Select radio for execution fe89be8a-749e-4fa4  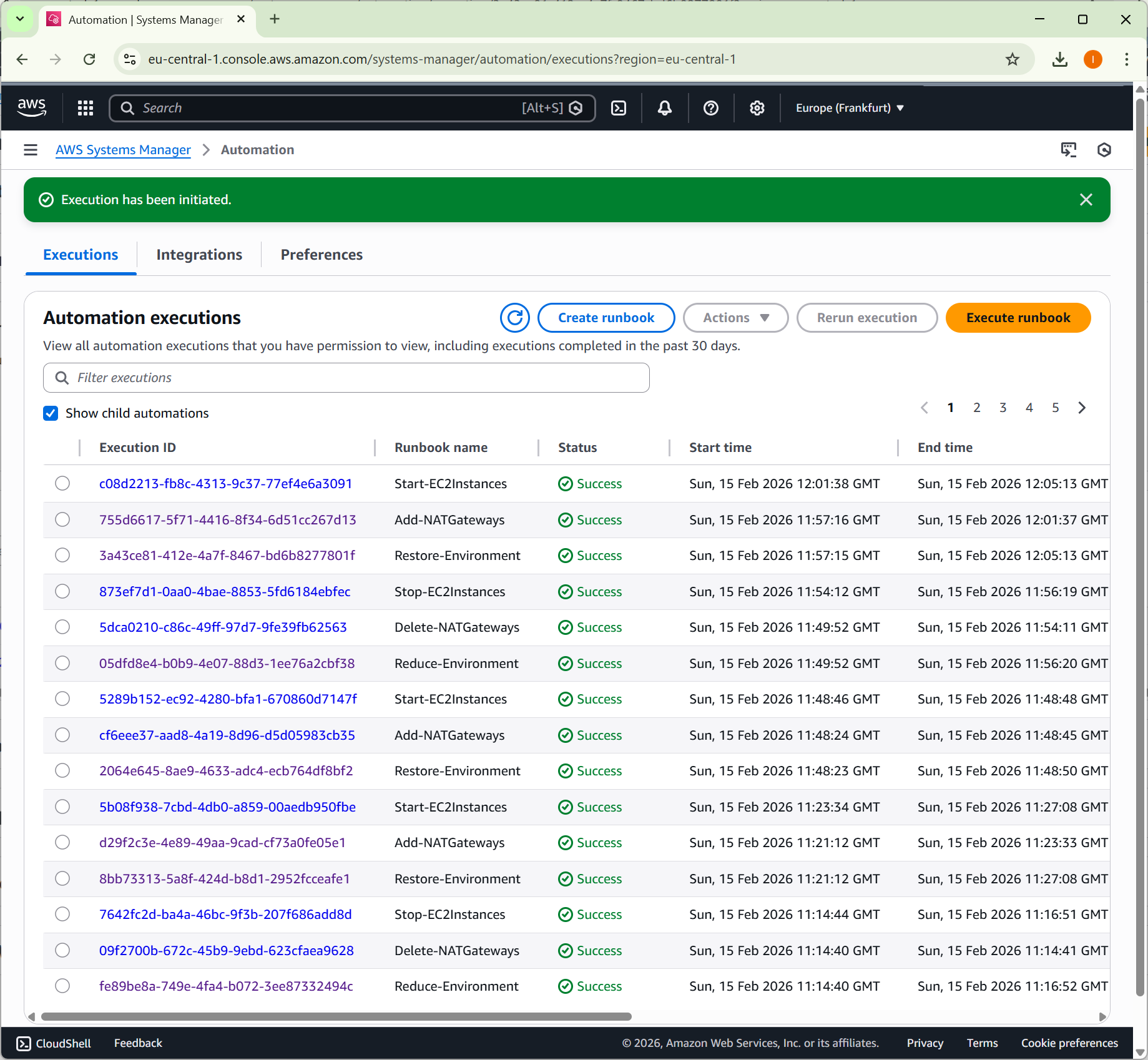tap(62, 986)
